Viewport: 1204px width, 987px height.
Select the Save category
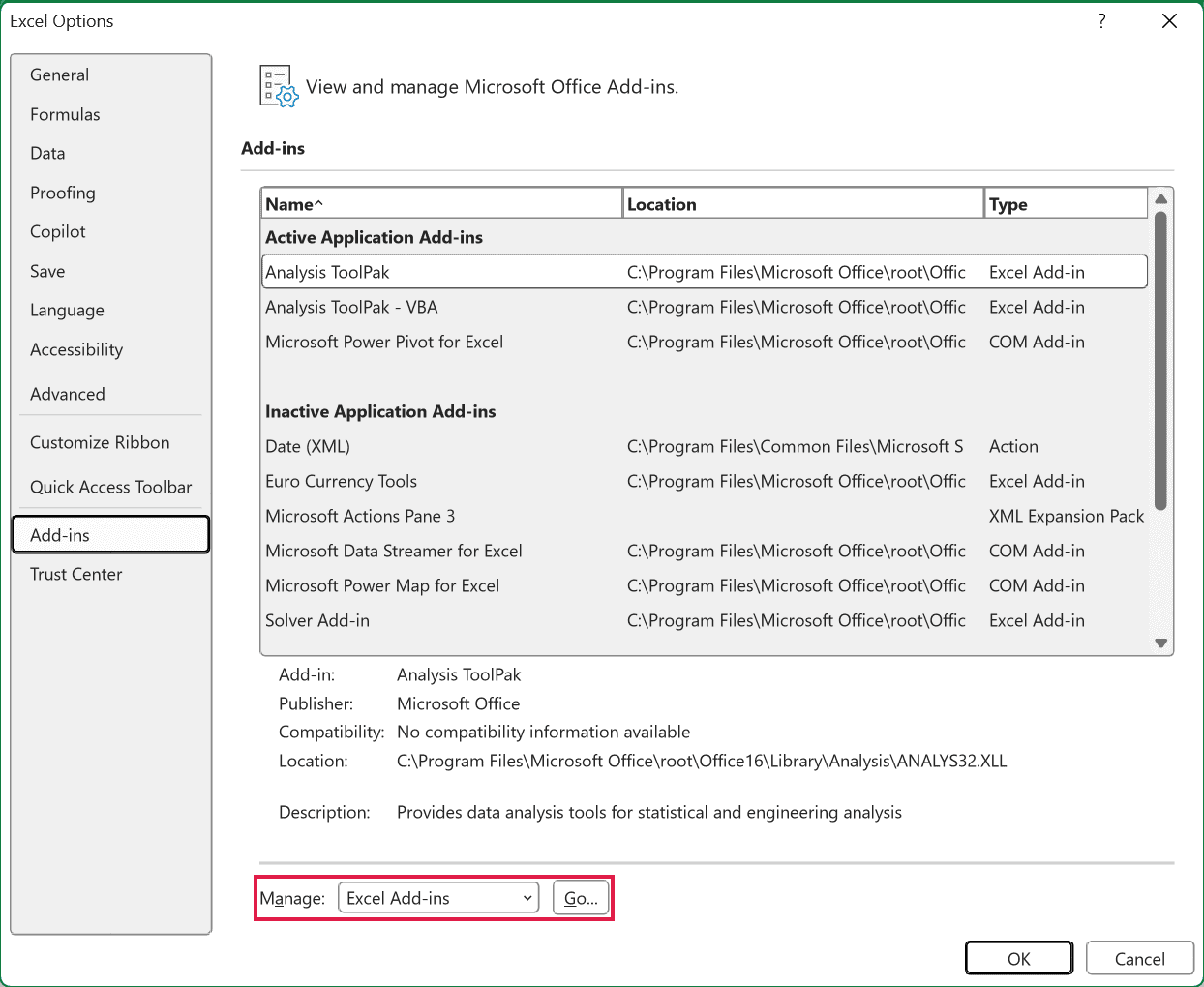110,271
